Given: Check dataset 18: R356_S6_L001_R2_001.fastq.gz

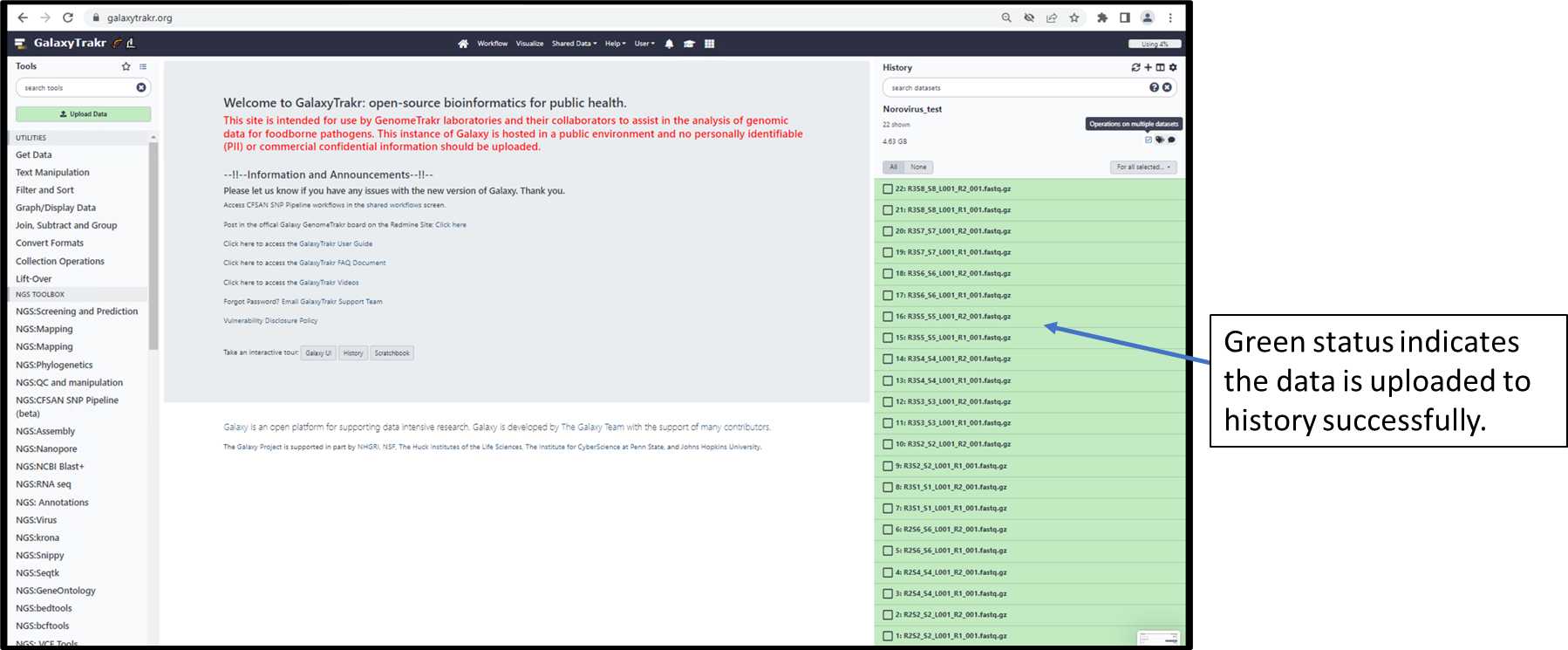Looking at the screenshot, I should pyautogui.click(x=888, y=274).
